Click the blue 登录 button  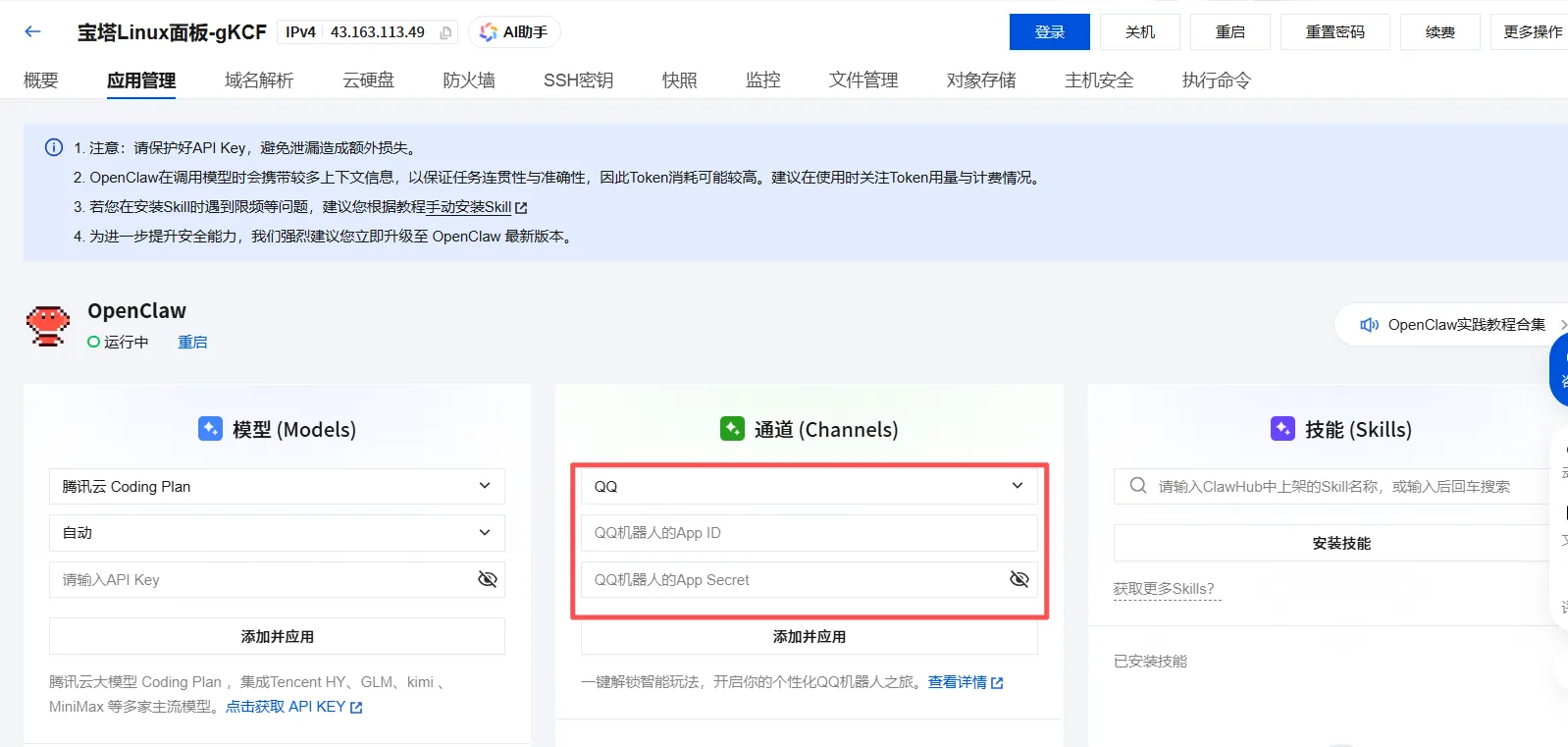pos(1050,32)
